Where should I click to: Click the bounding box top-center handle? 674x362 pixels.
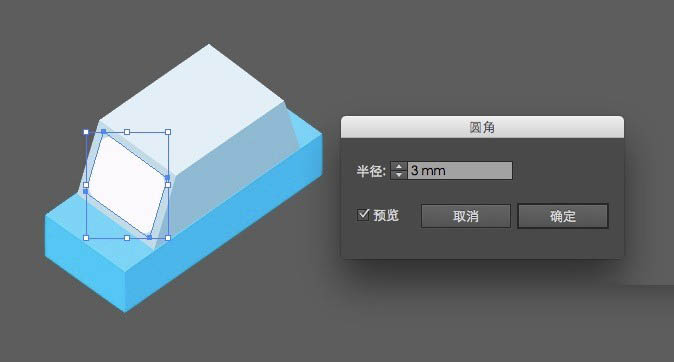click(127, 132)
